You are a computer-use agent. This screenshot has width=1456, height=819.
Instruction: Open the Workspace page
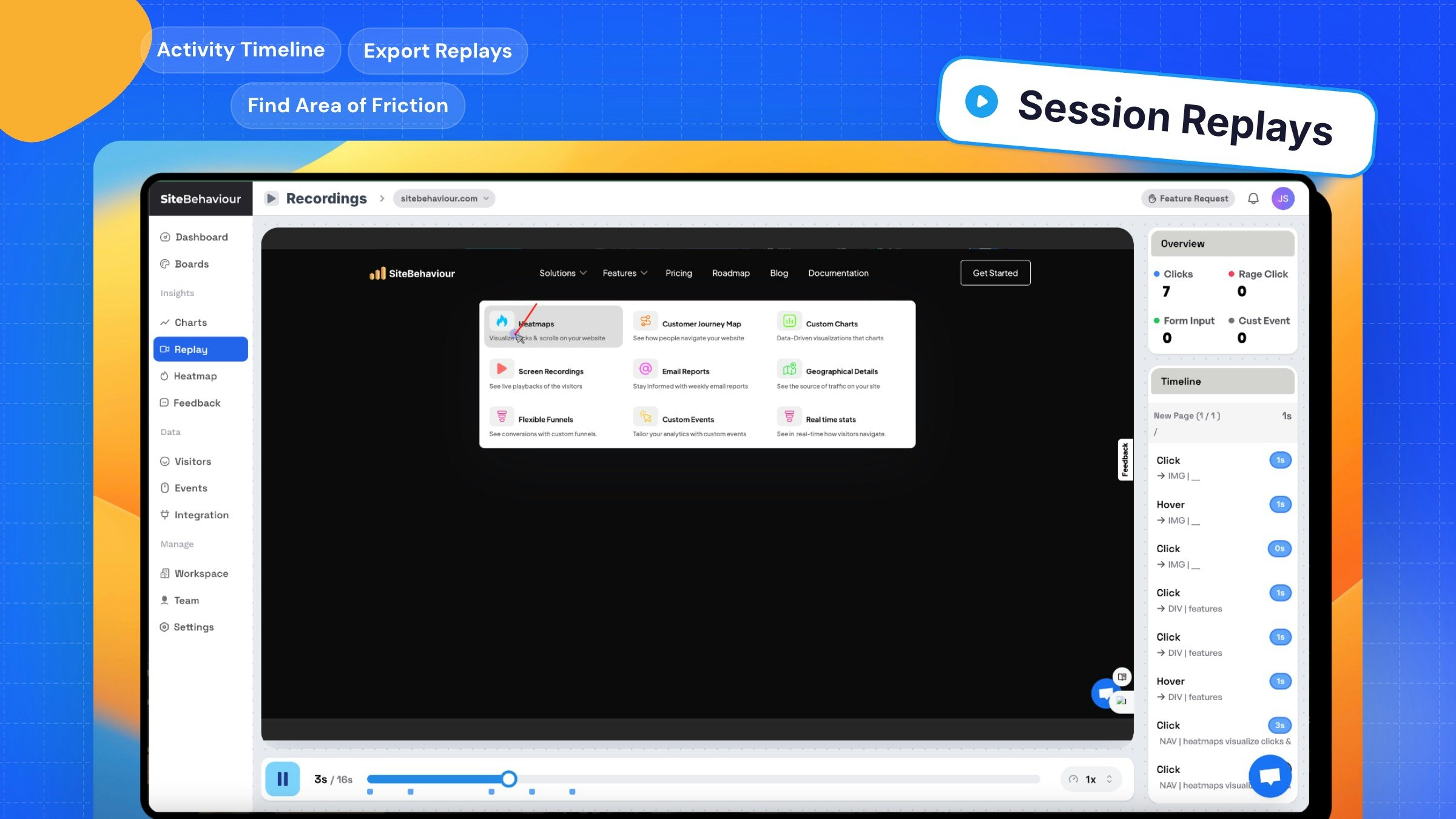[200, 573]
